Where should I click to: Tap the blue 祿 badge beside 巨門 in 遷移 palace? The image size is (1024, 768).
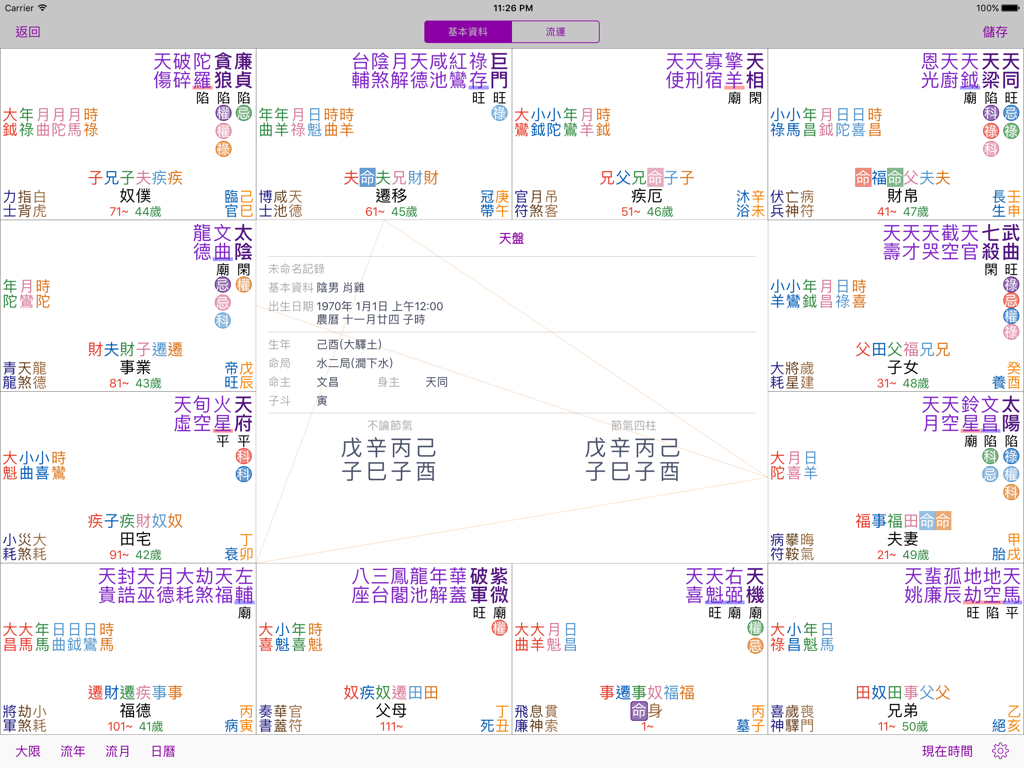coord(500,113)
